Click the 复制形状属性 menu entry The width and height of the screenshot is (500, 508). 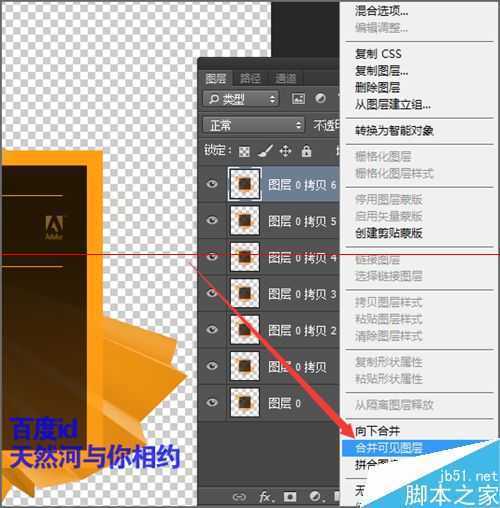(x=389, y=362)
